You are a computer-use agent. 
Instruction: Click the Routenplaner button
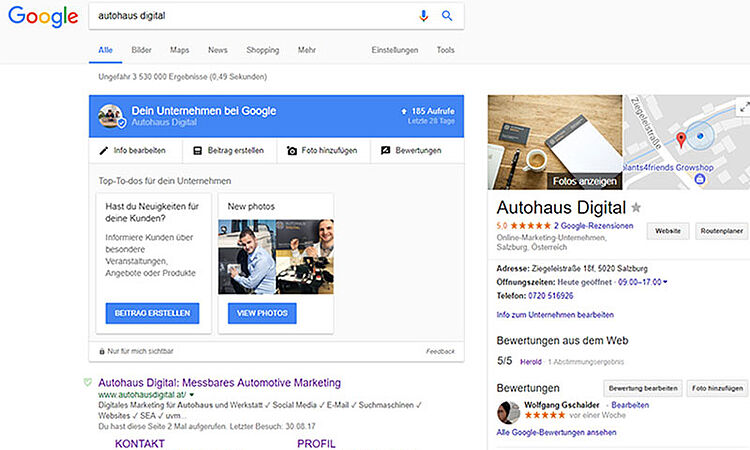tap(721, 231)
